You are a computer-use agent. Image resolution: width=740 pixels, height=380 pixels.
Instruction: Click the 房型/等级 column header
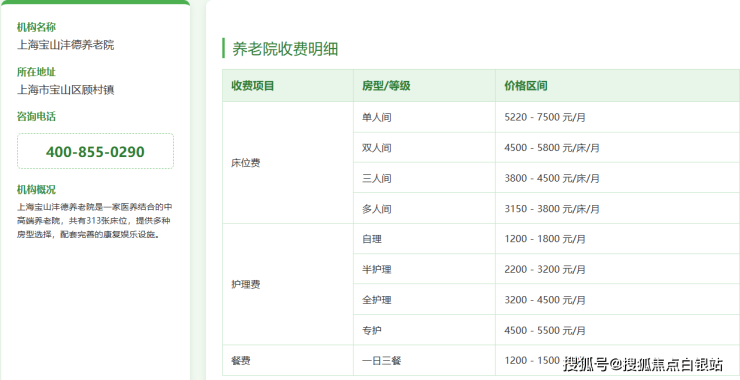point(424,85)
